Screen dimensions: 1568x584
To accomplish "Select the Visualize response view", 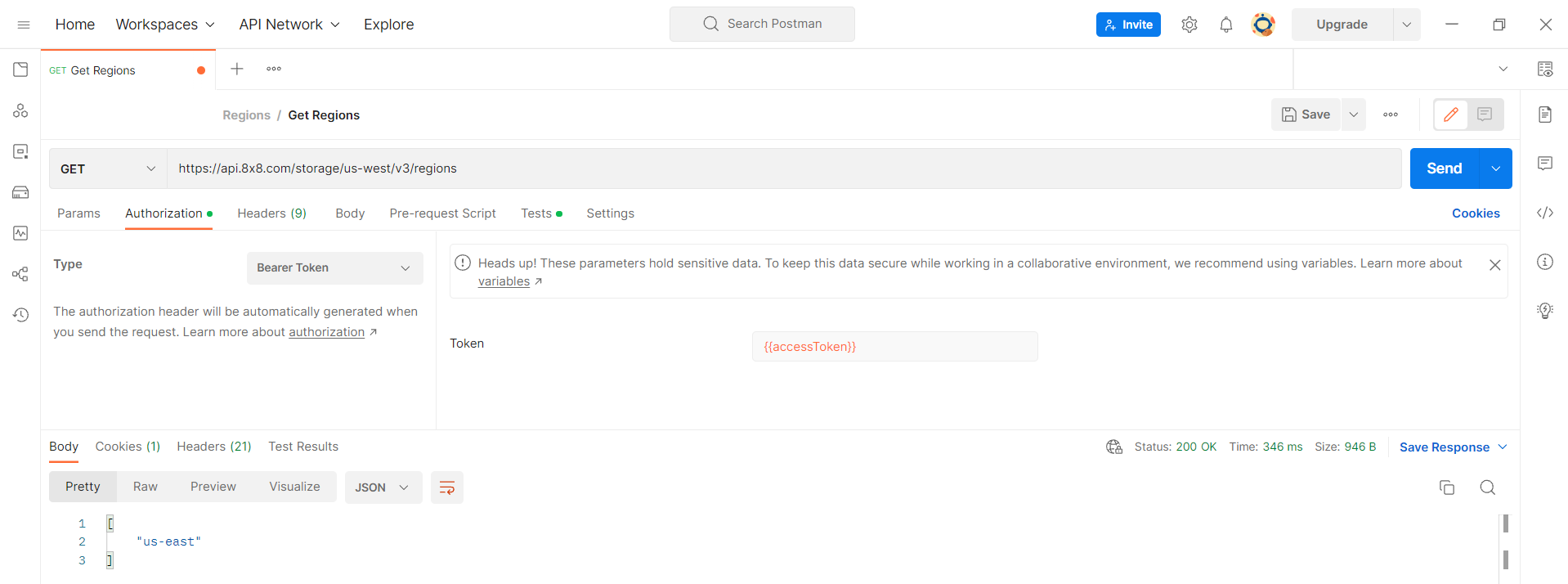I will pyautogui.click(x=294, y=487).
